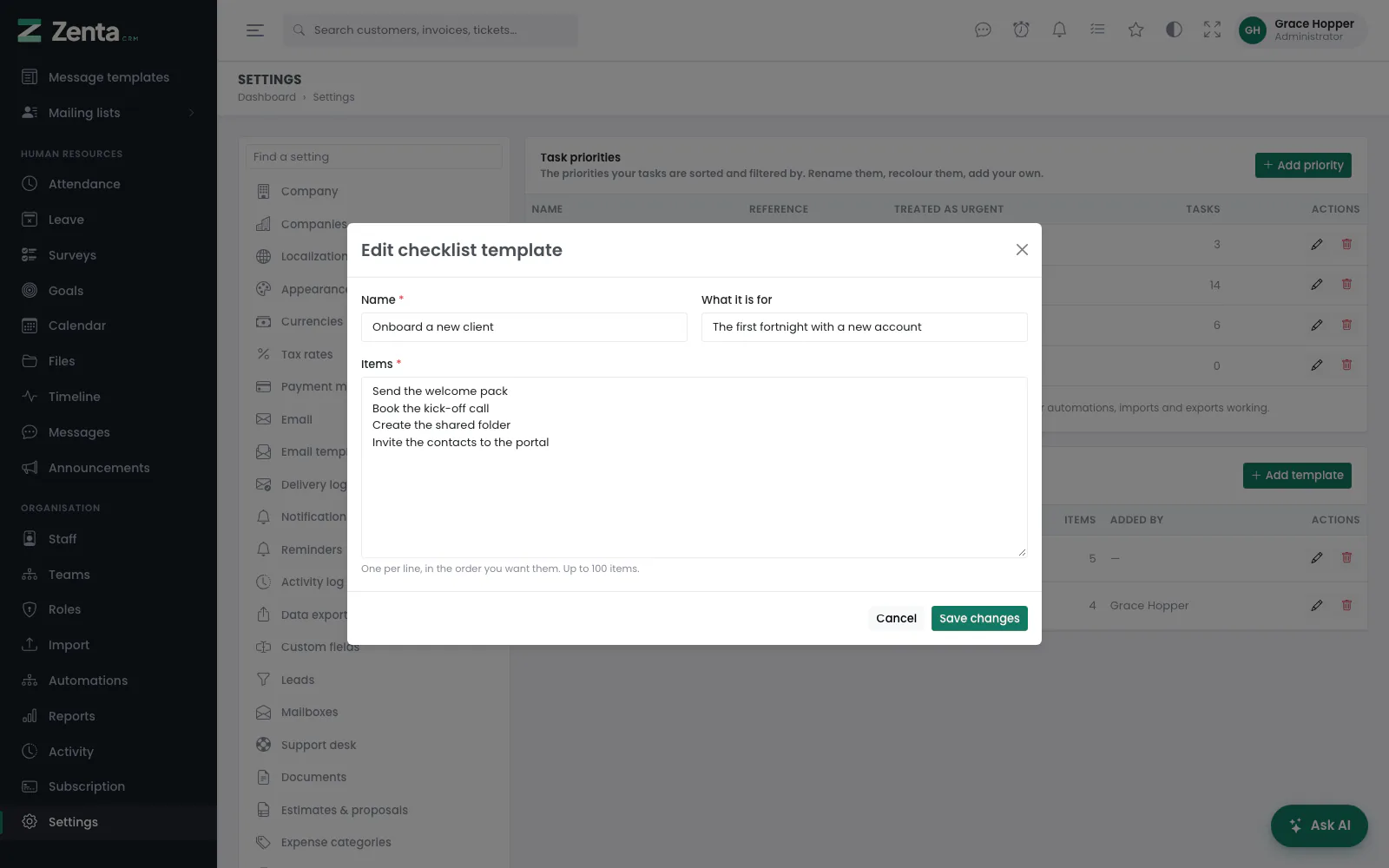Screen dimensions: 1389x868
Task: Click the Add template button
Action: (1297, 476)
